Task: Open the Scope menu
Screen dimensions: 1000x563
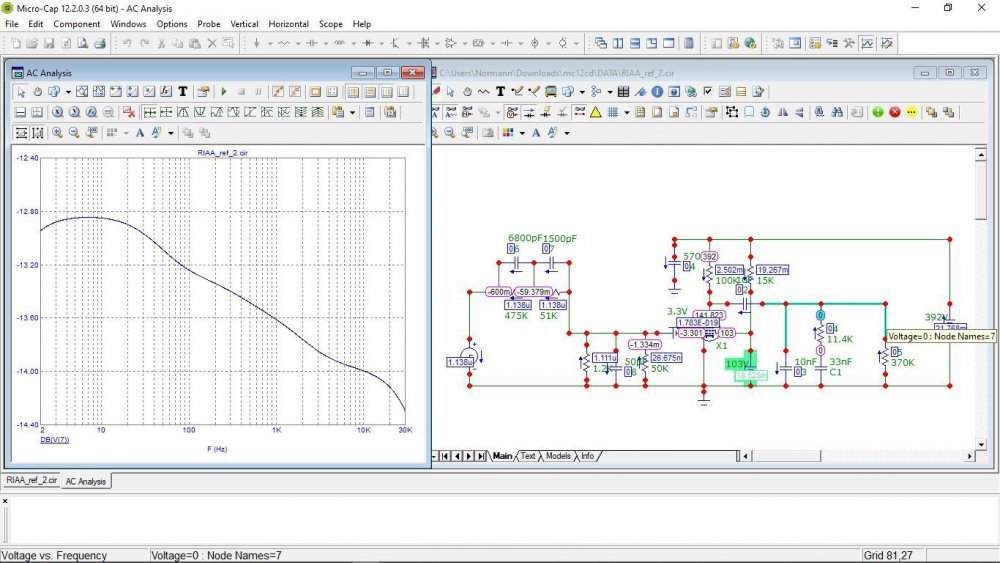Action: tap(330, 23)
